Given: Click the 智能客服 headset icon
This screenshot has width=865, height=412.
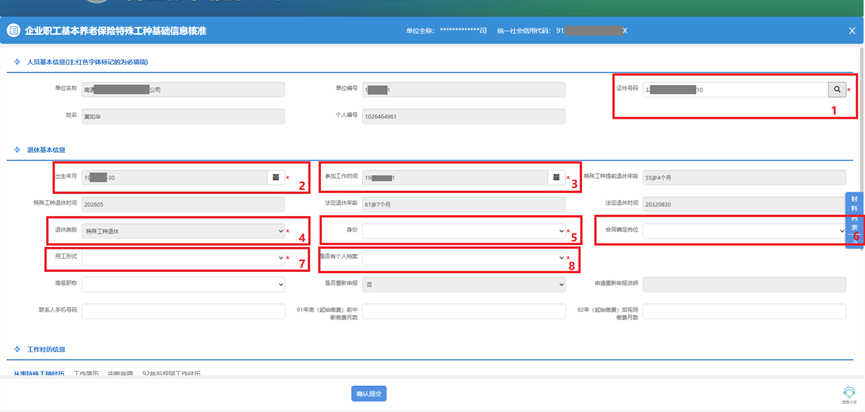Looking at the screenshot, I should tap(848, 392).
